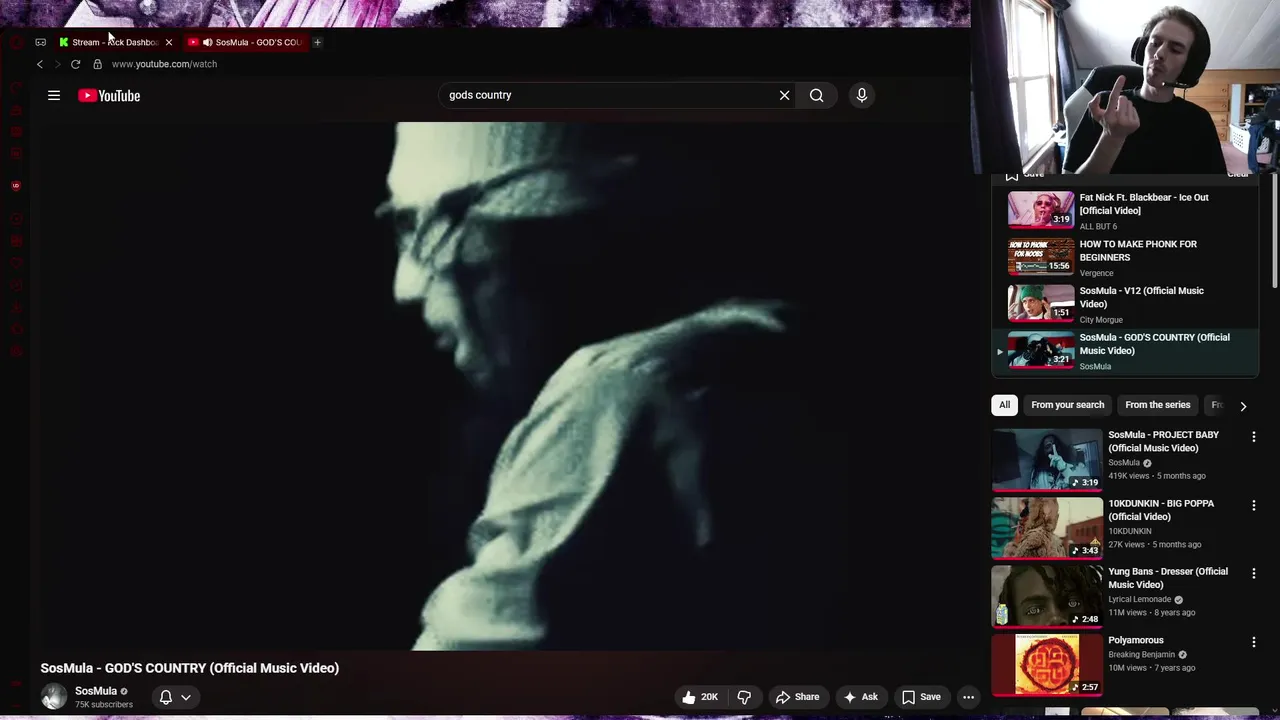Ask about this video
1280x720 pixels.
860,697
